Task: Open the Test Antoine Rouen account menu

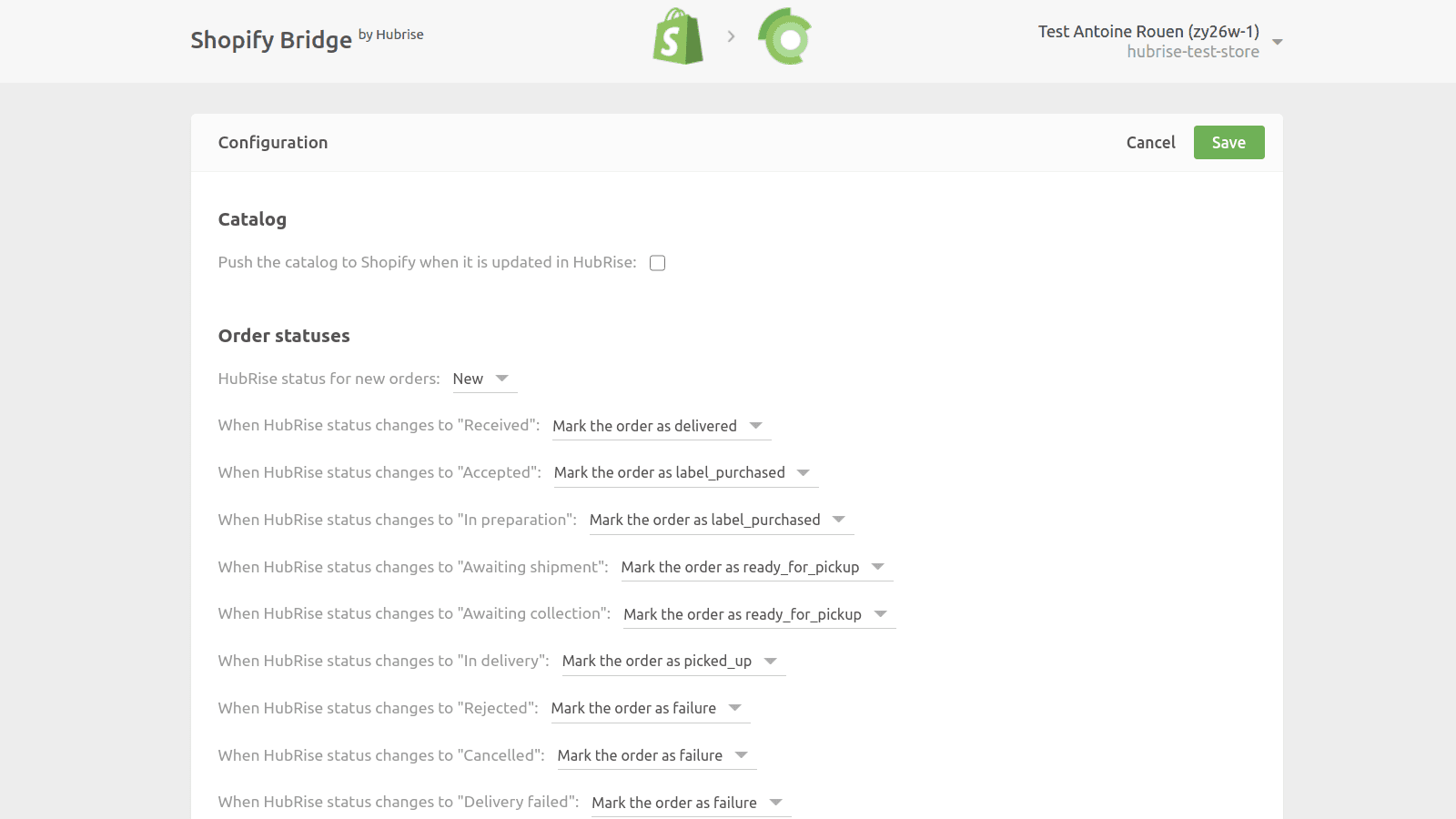Action: tap(1148, 32)
